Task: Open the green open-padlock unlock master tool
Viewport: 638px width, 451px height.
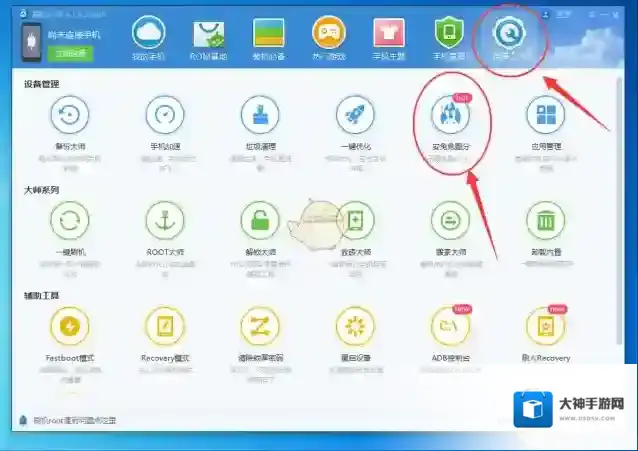Action: tap(260, 221)
